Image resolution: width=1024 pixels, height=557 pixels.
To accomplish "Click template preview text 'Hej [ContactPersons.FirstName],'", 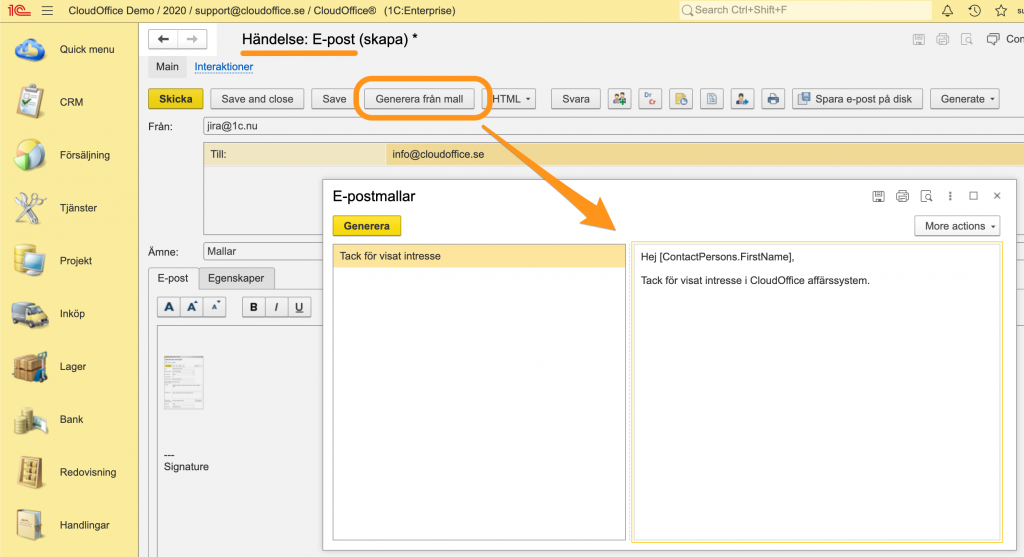I will tap(717, 257).
